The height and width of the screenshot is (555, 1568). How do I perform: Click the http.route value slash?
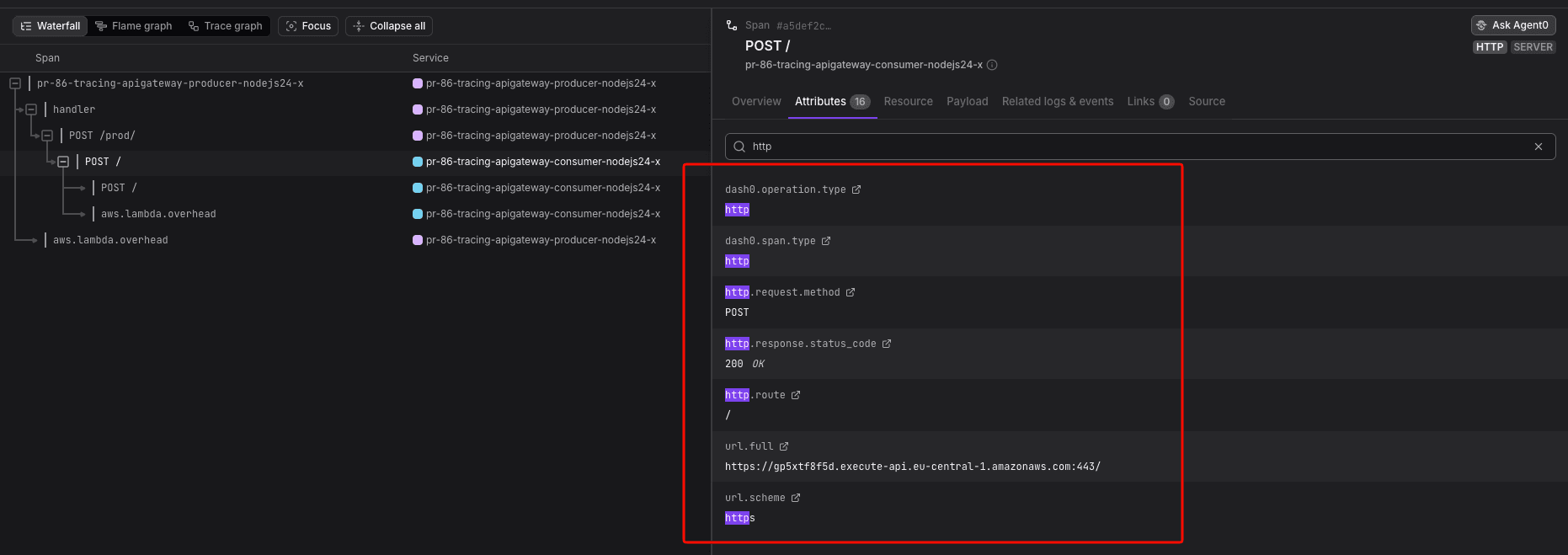pyautogui.click(x=728, y=415)
